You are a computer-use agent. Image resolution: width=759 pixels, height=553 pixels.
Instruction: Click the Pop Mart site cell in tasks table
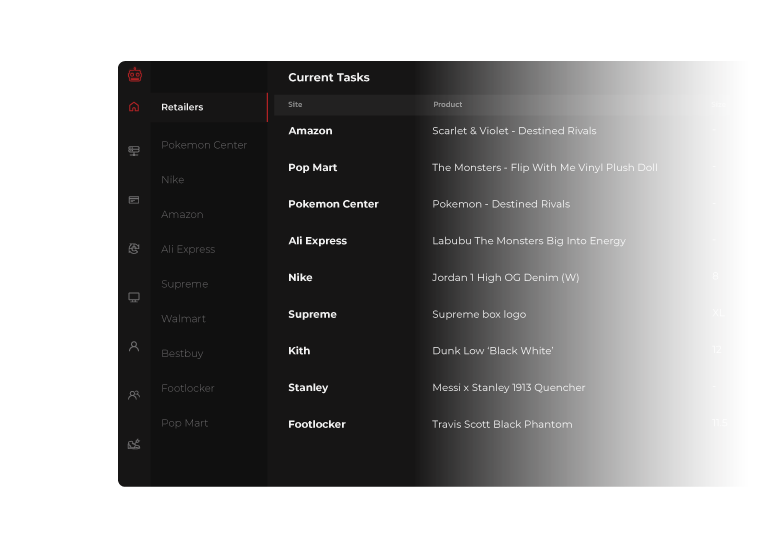click(313, 168)
